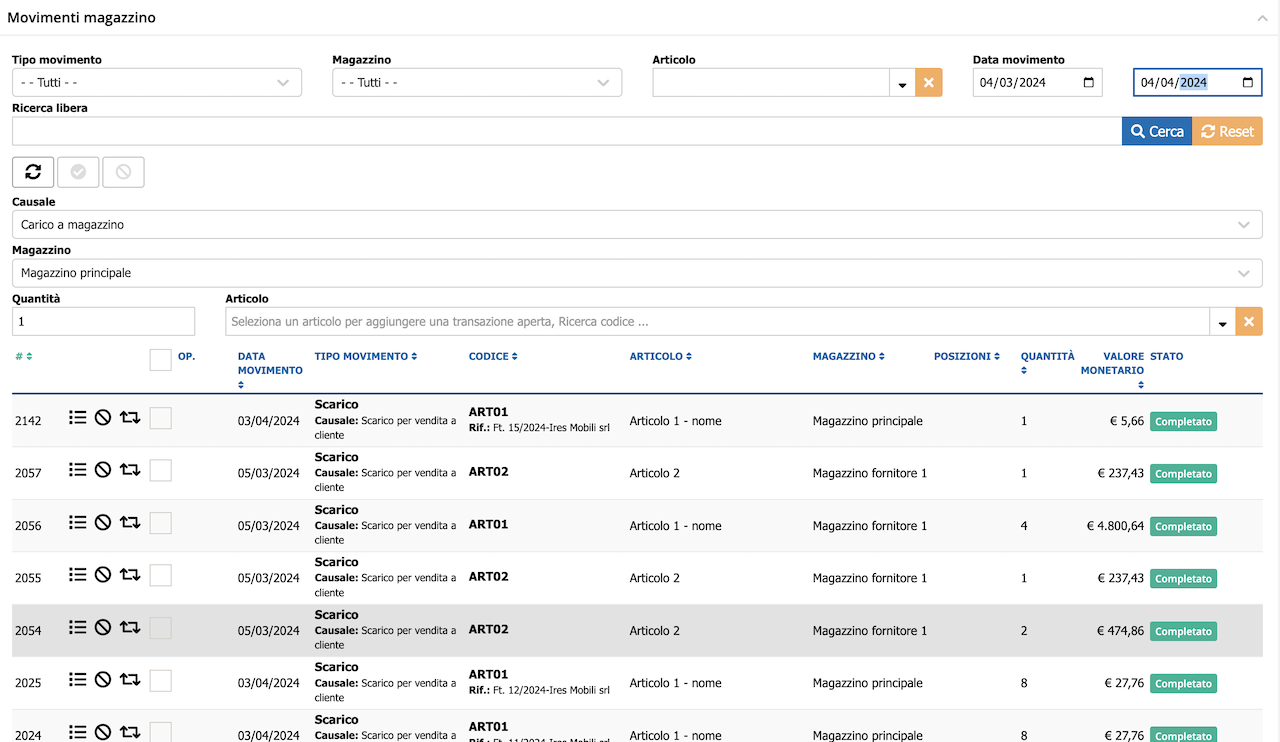
Task: Sort table by Codice column header
Action: pyautogui.click(x=493, y=356)
